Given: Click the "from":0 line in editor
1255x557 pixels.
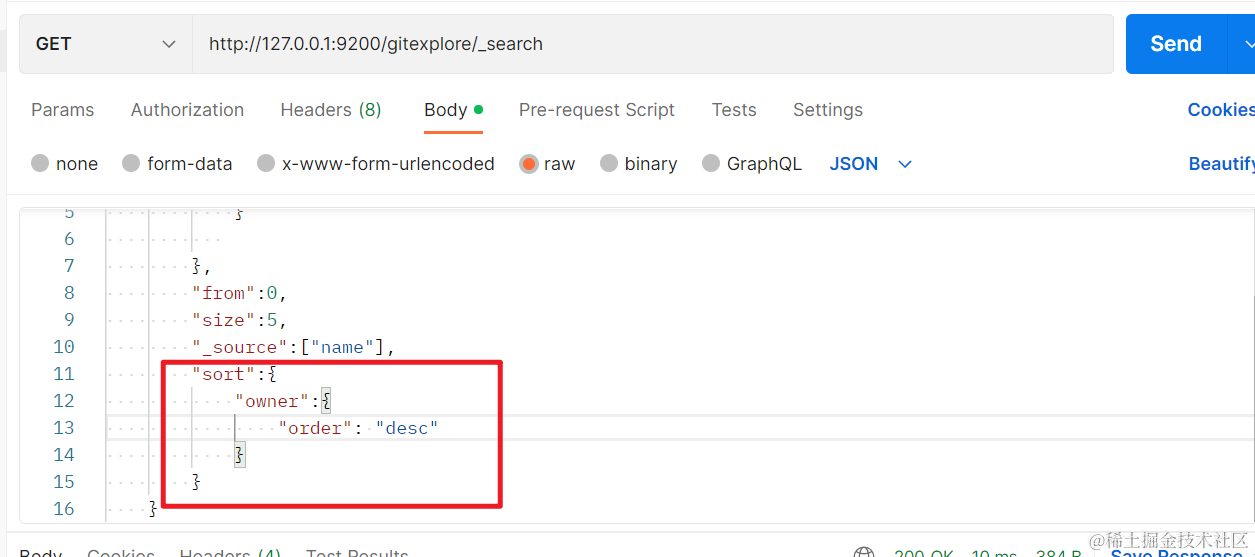Looking at the screenshot, I should [240, 293].
